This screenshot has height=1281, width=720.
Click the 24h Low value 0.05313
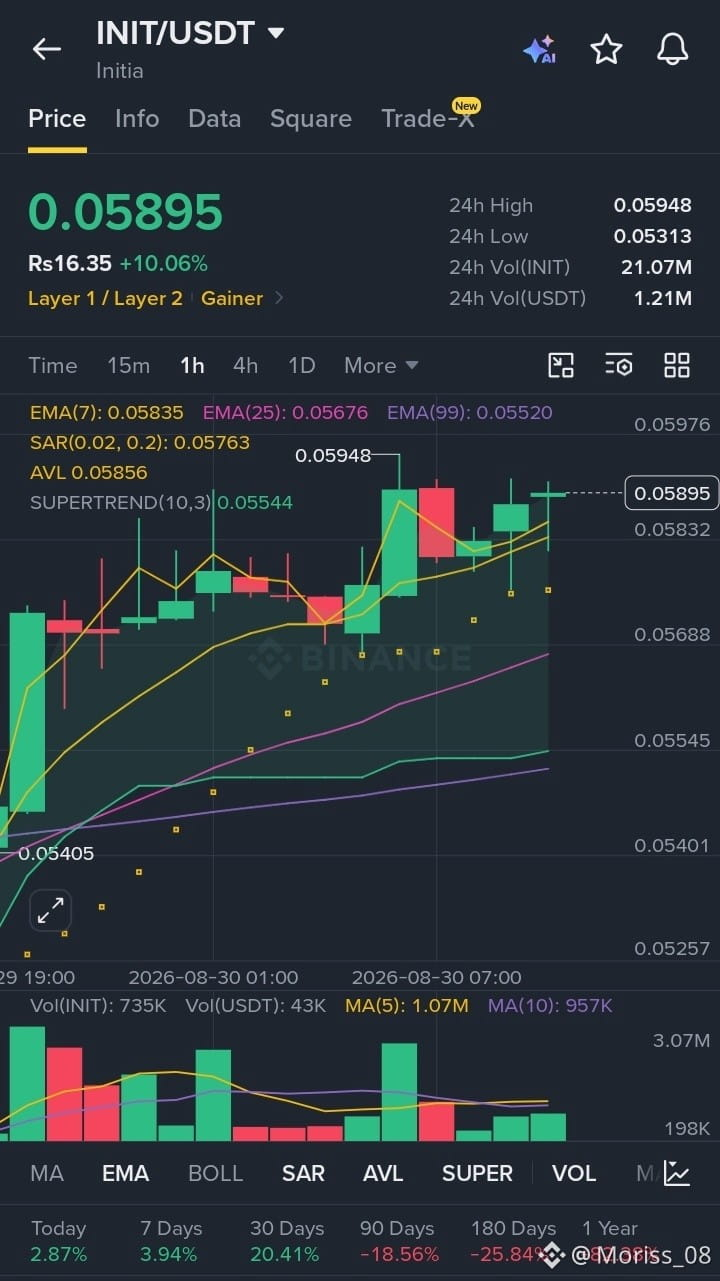(x=652, y=236)
